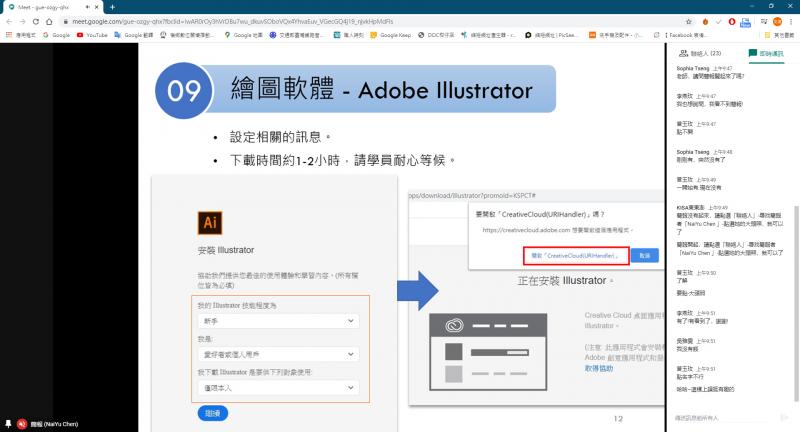Expand the Other bookmarks folder
The image size is (800, 432).
tap(779, 35)
